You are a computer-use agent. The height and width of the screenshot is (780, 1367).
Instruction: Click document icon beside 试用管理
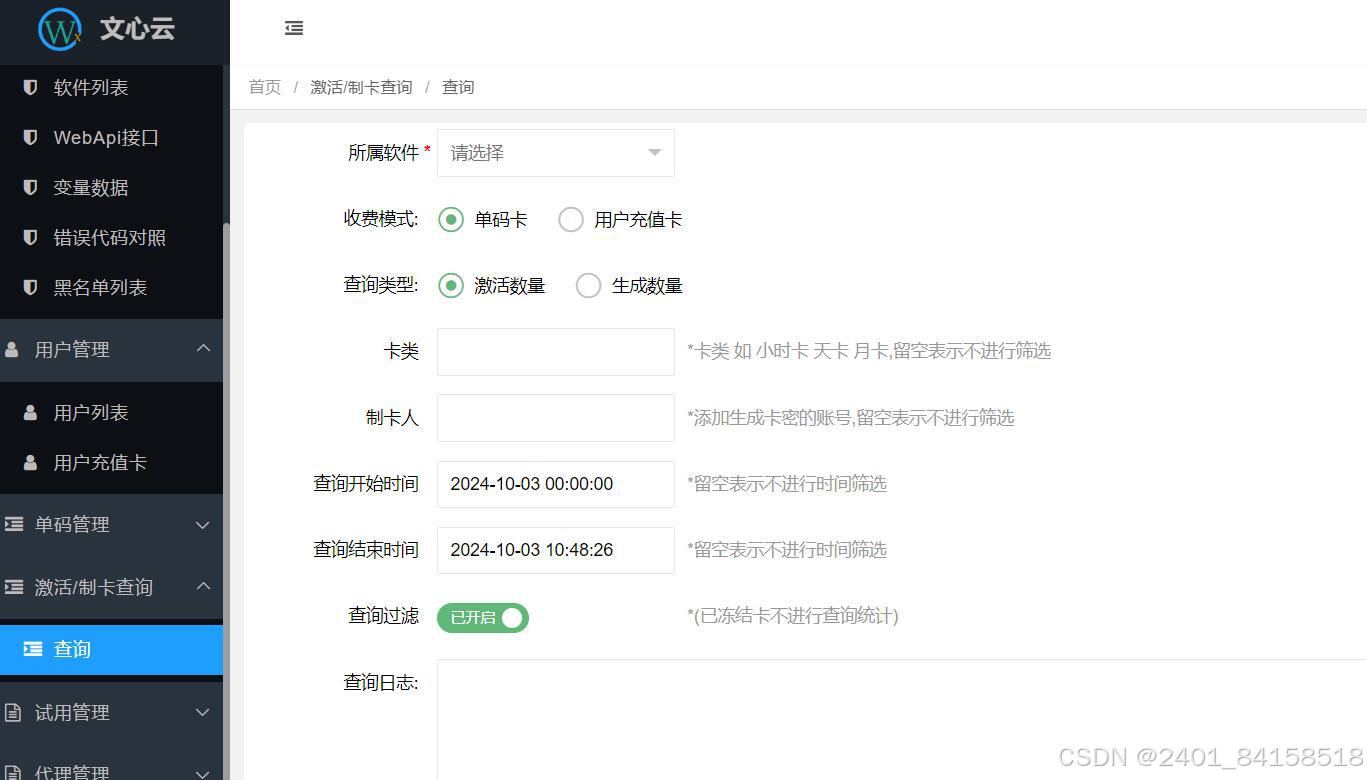coord(13,713)
